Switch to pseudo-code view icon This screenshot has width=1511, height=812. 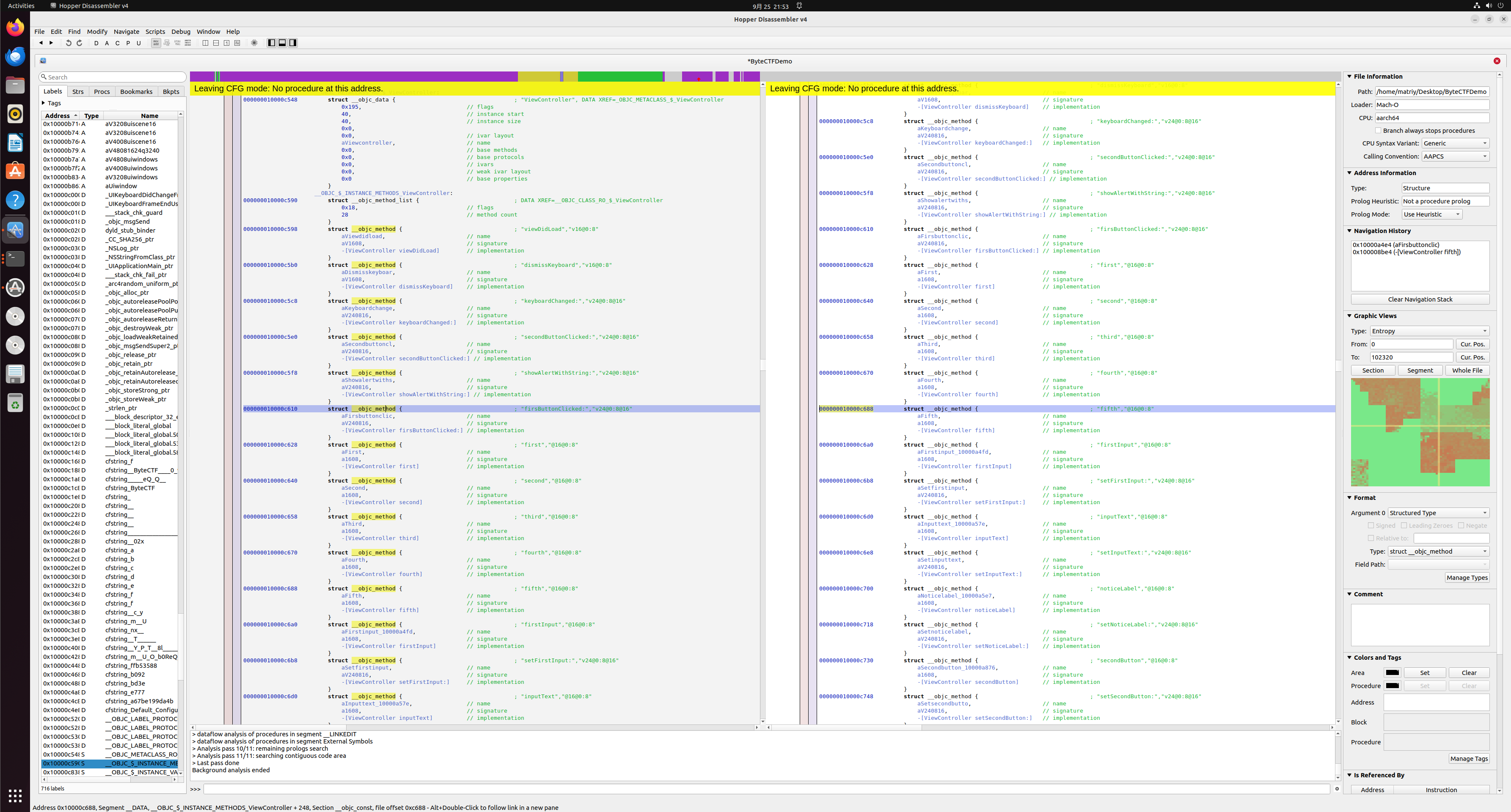[177, 43]
